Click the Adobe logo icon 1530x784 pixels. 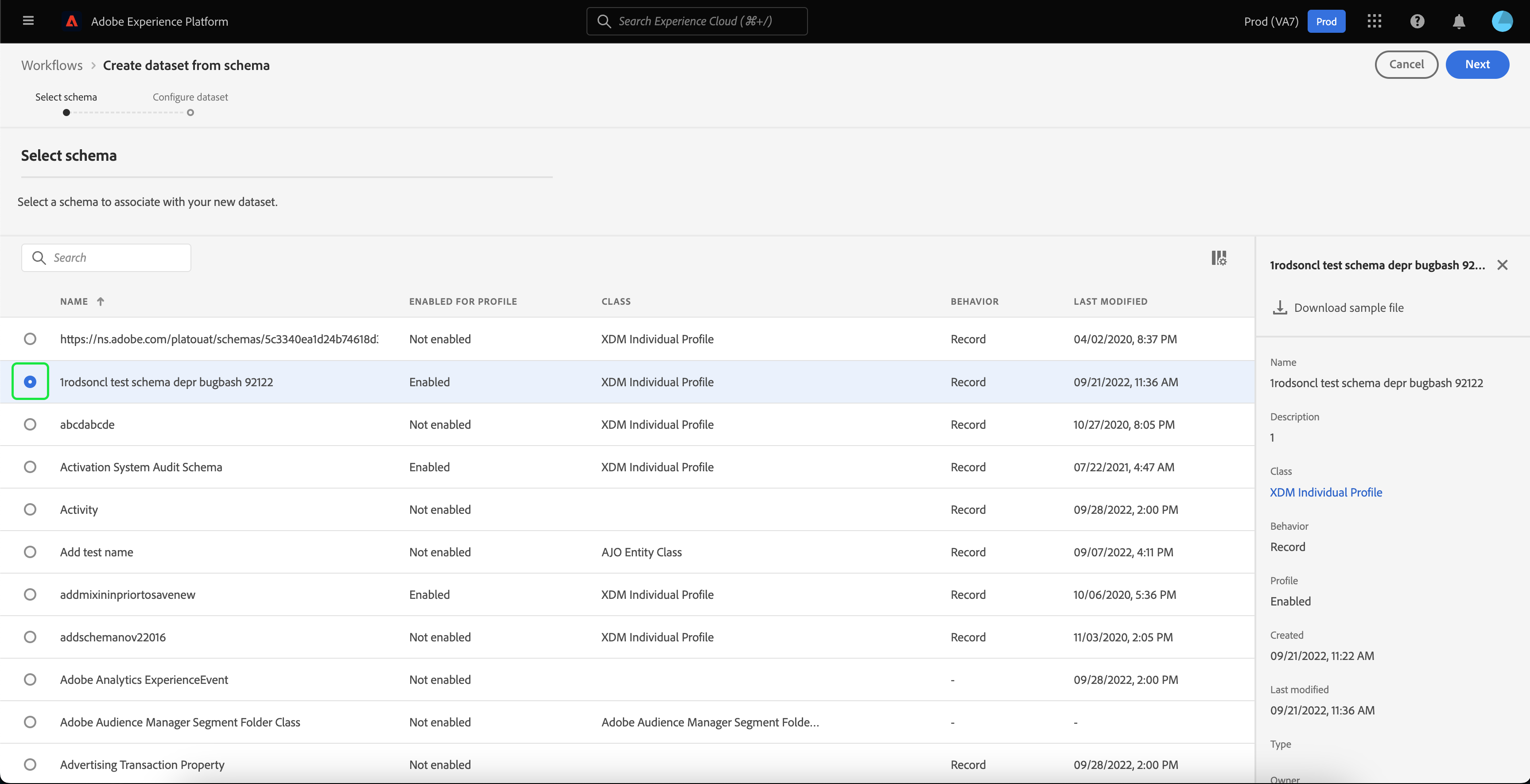[x=72, y=21]
